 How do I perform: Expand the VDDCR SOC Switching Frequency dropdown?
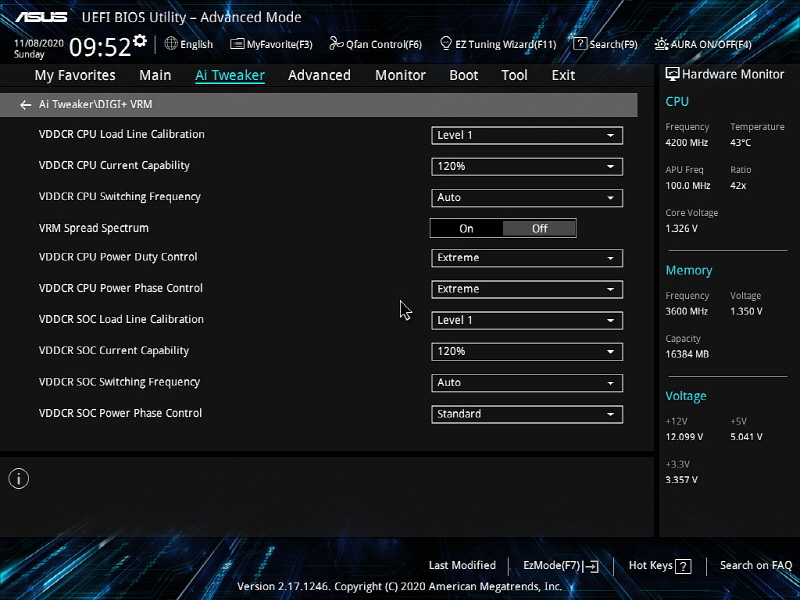tap(527, 383)
